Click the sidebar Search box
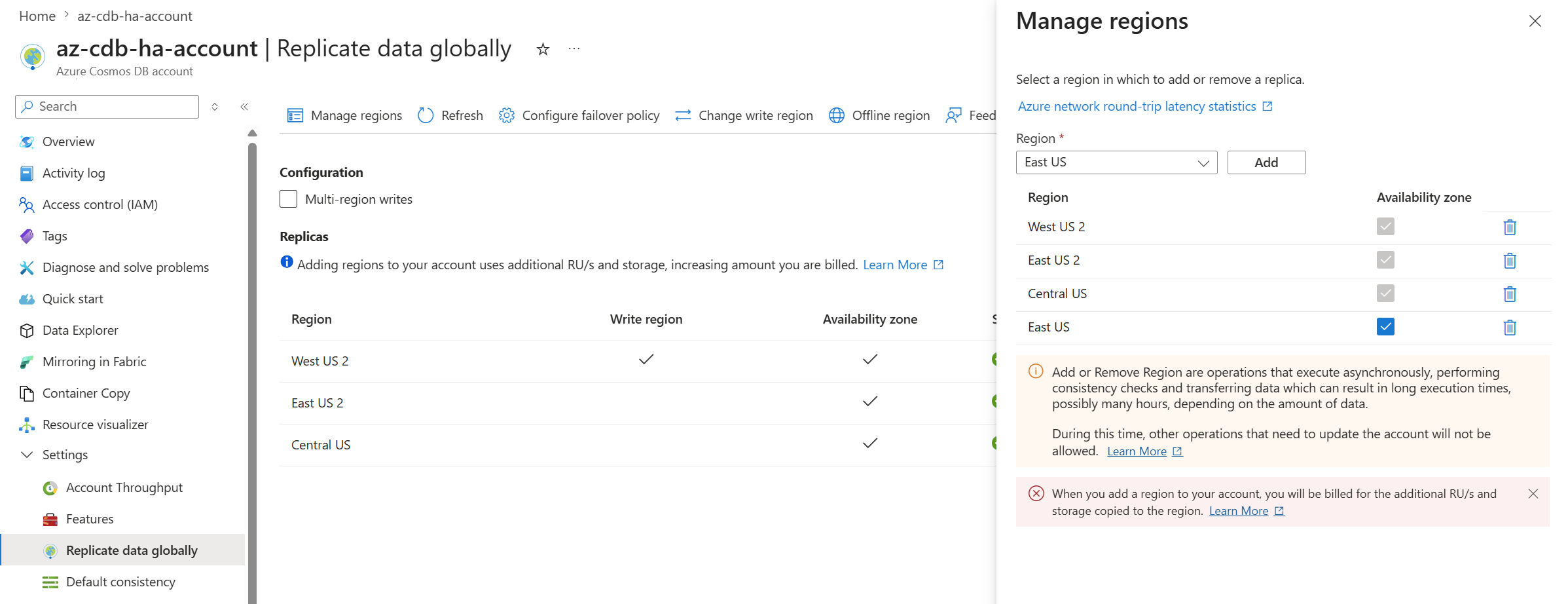 107,107
